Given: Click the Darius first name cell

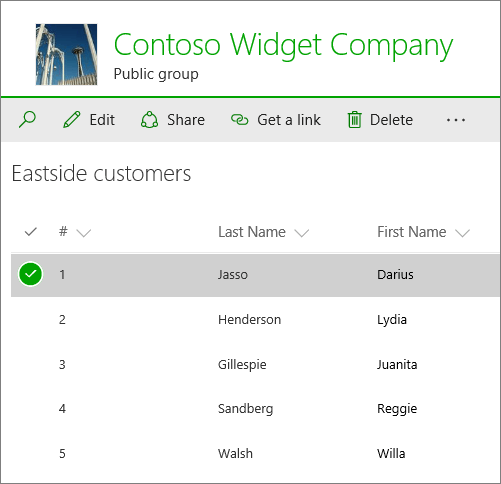Looking at the screenshot, I should point(395,275).
